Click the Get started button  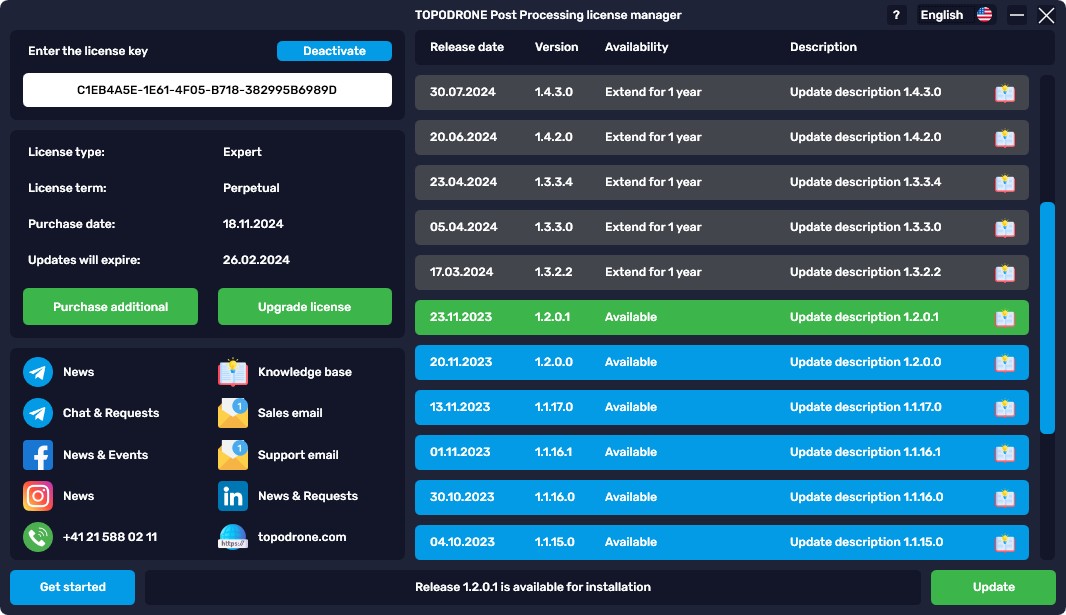point(72,587)
